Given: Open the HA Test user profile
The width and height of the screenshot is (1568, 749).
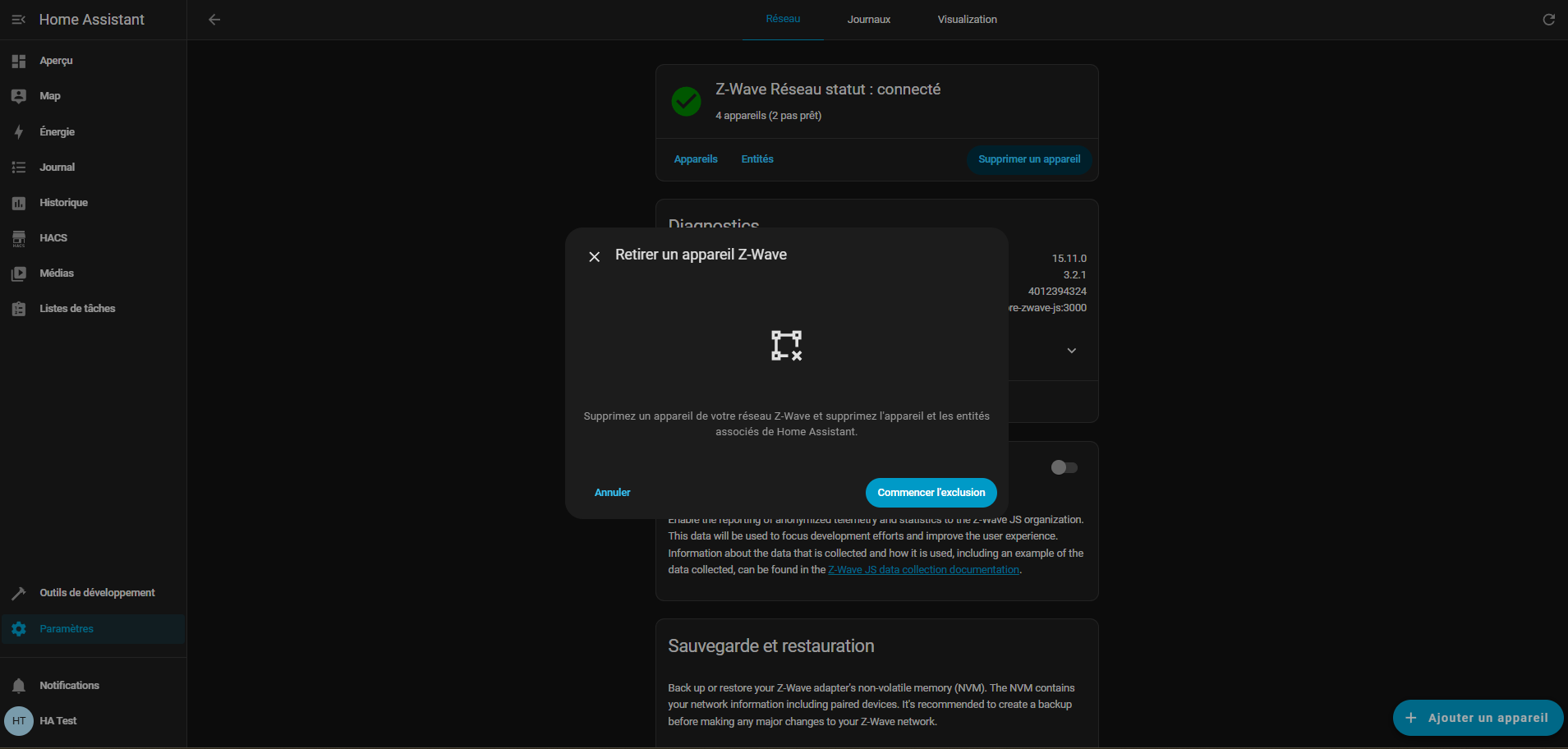Looking at the screenshot, I should tap(57, 721).
